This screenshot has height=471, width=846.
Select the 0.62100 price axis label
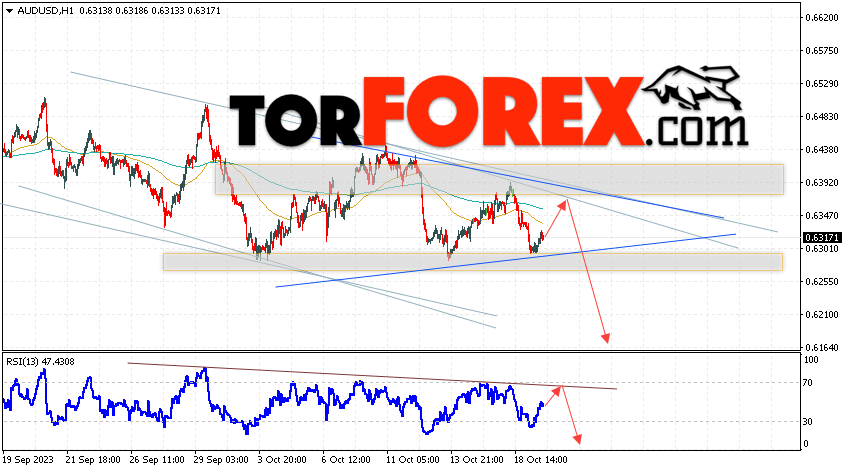point(822,315)
